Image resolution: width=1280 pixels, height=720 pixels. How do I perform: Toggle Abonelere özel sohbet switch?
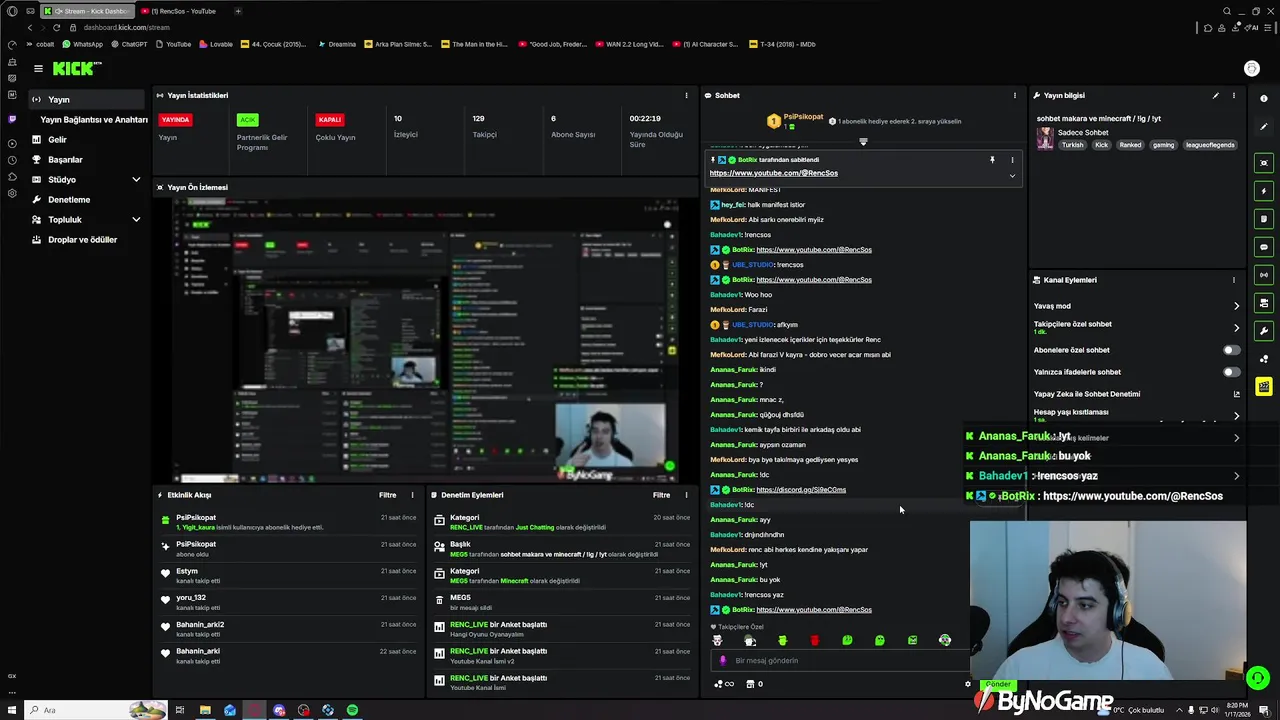pos(1231,350)
